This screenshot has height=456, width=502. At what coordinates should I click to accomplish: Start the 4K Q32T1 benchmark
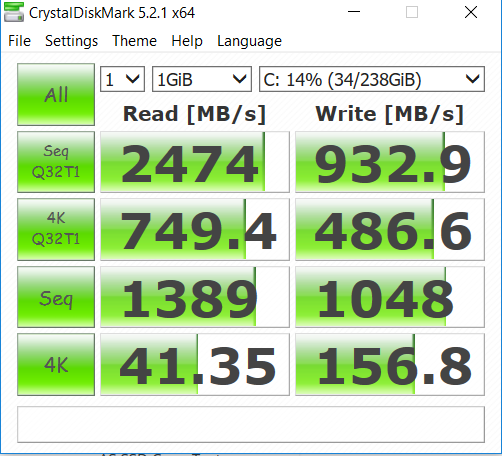(x=56, y=229)
